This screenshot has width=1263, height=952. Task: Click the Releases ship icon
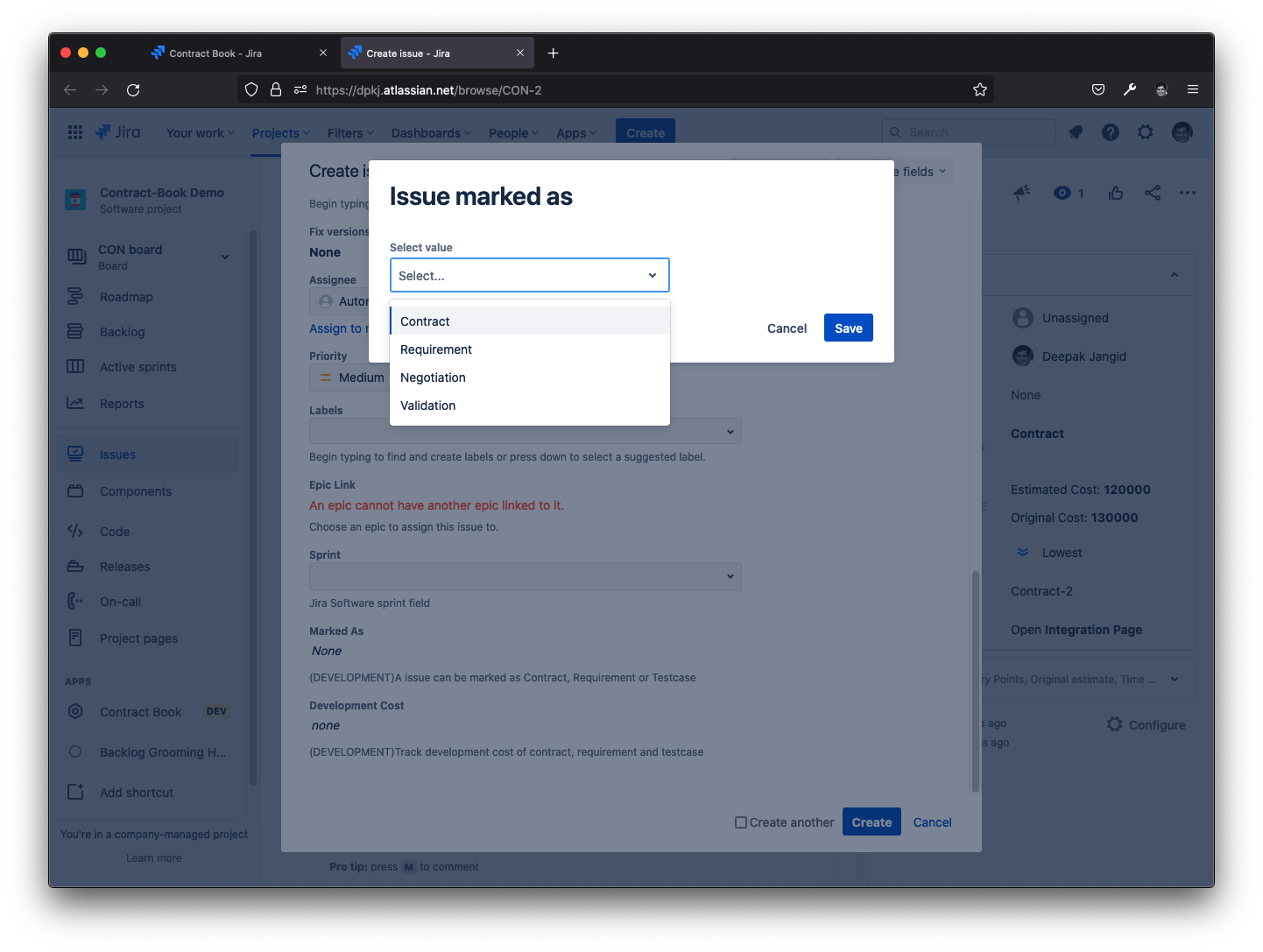click(75, 567)
